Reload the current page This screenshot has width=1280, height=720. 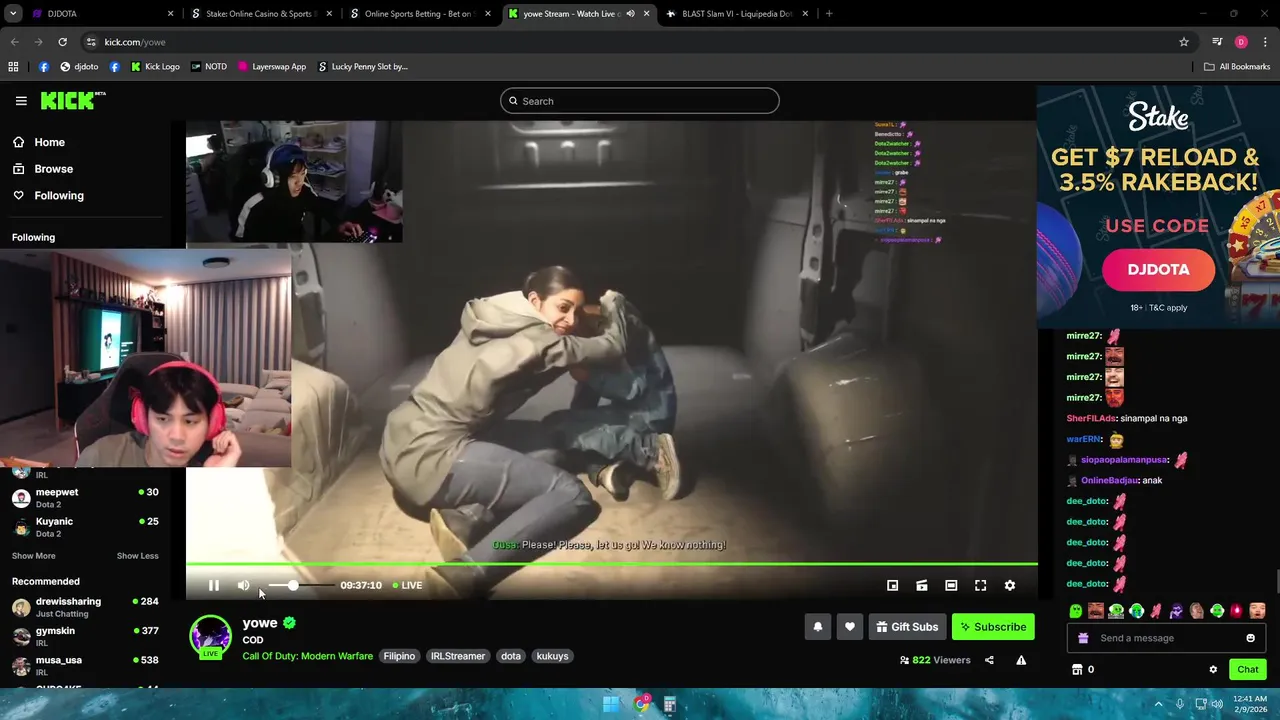[62, 42]
